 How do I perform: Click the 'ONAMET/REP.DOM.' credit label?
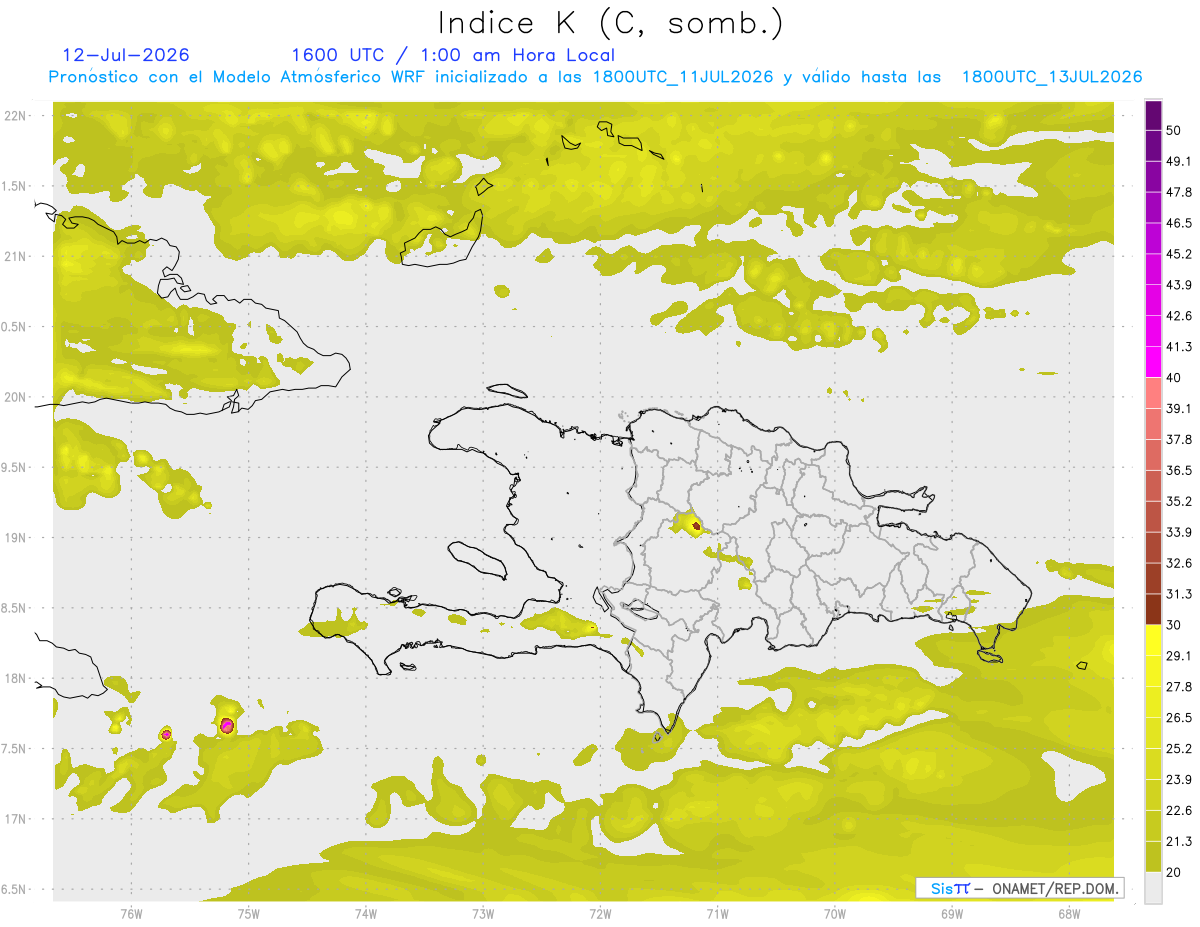[1056, 888]
